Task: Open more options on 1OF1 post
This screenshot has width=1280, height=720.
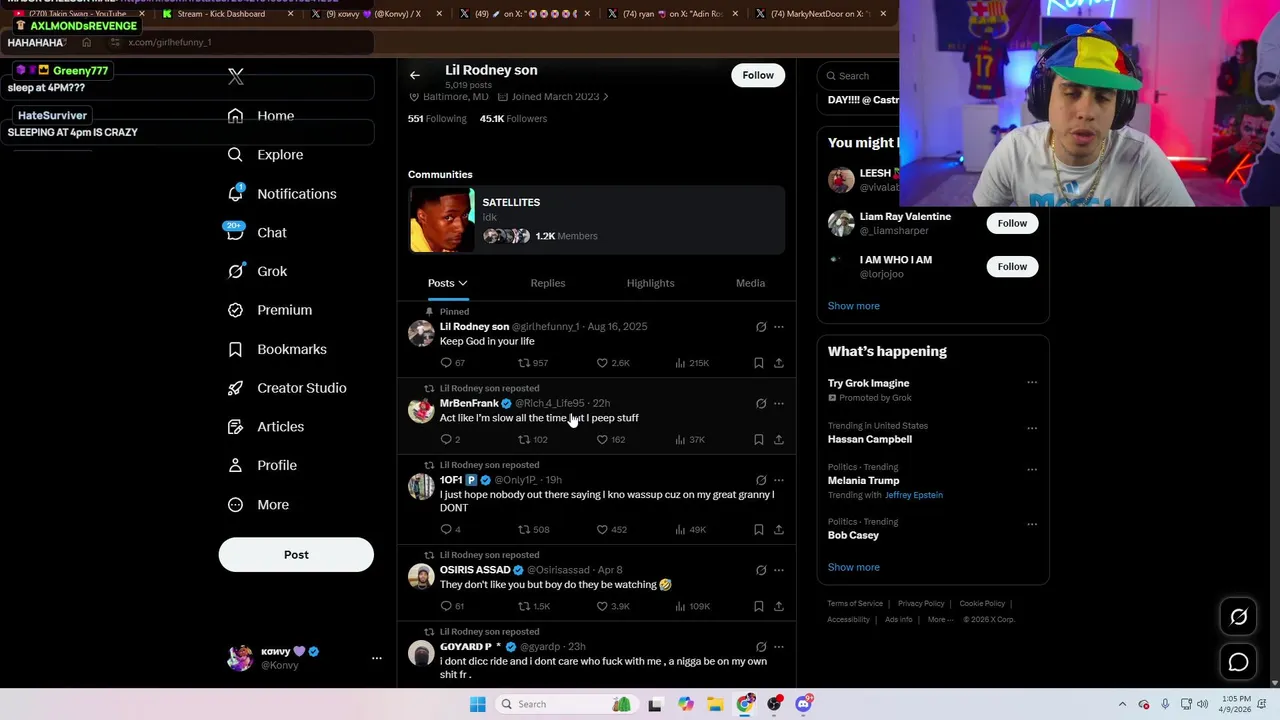Action: [x=779, y=481]
